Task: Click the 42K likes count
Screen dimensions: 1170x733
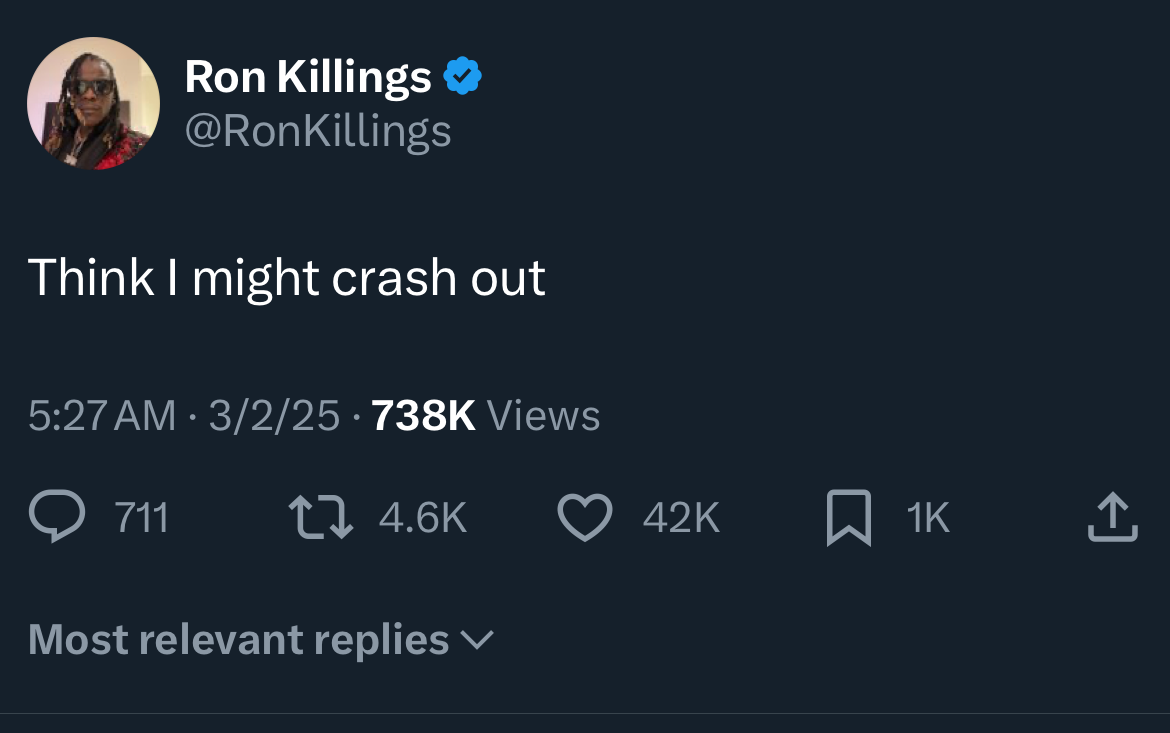Action: tap(681, 518)
